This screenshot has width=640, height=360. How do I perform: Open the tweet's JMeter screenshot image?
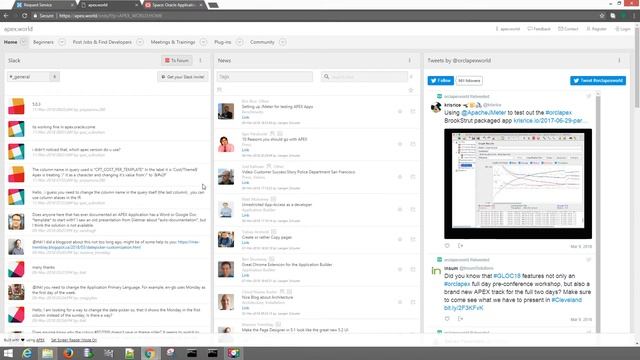pyautogui.click(x=518, y=184)
